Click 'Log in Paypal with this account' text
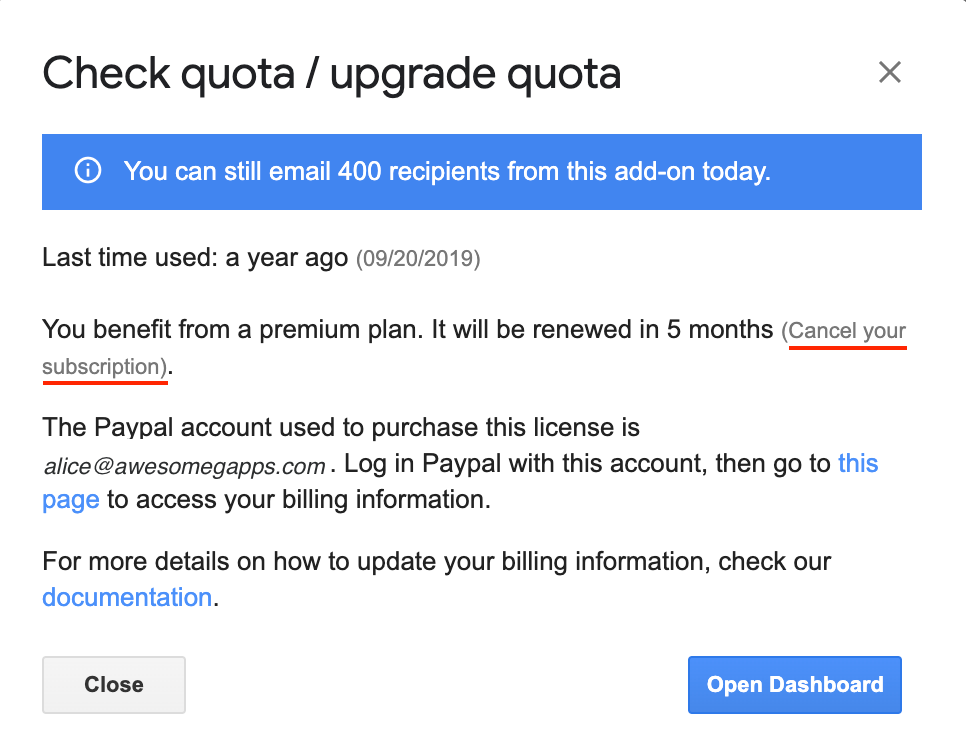 528,464
